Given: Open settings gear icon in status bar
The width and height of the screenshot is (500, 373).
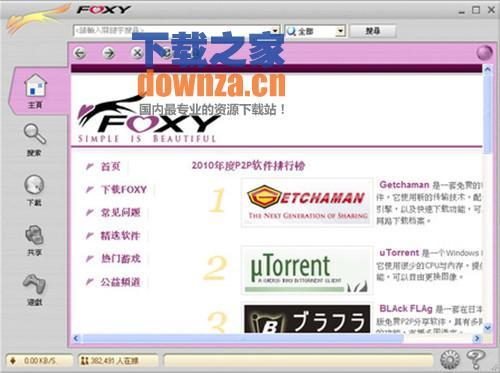Looking at the screenshot, I should pos(450,360).
